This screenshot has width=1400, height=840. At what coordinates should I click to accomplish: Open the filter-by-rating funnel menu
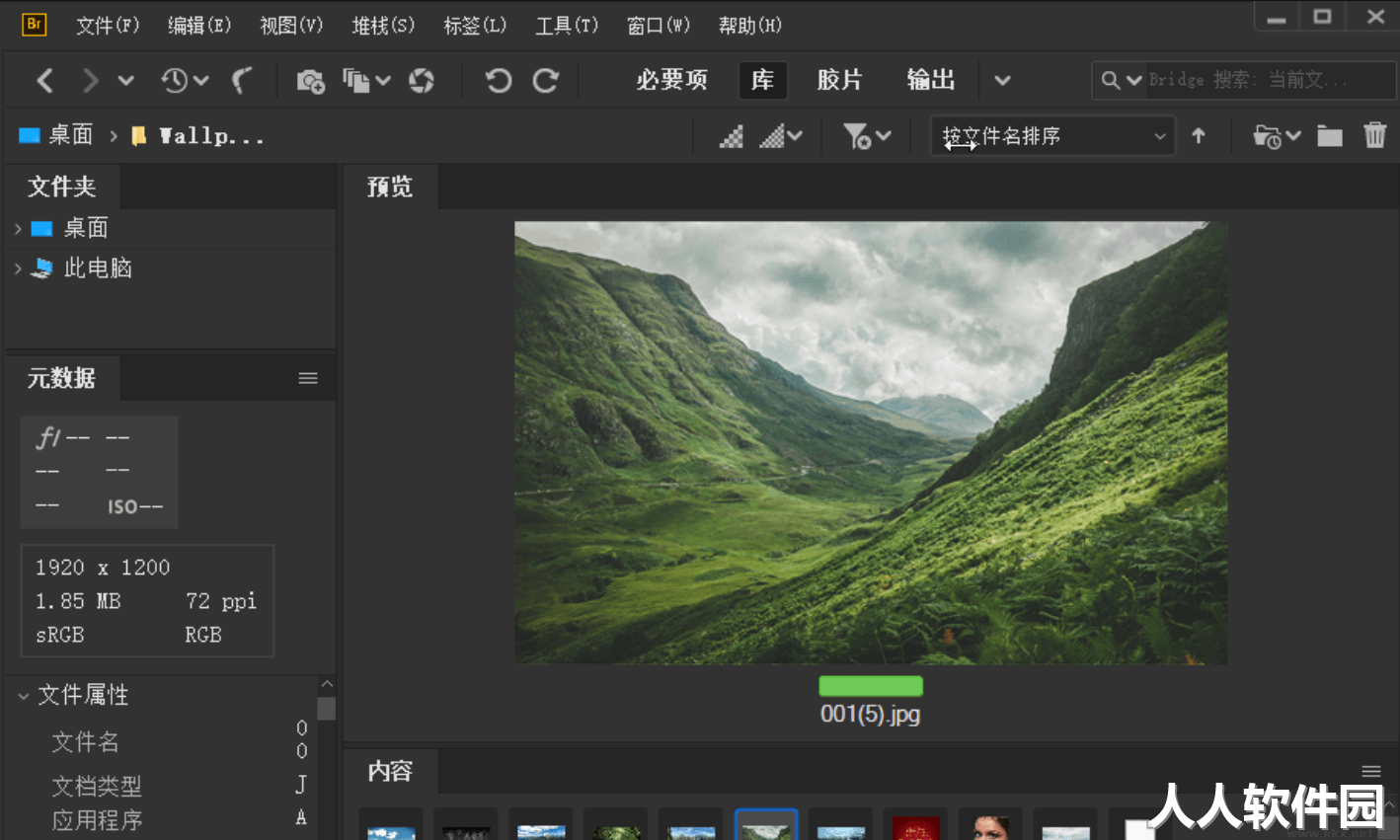click(867, 136)
